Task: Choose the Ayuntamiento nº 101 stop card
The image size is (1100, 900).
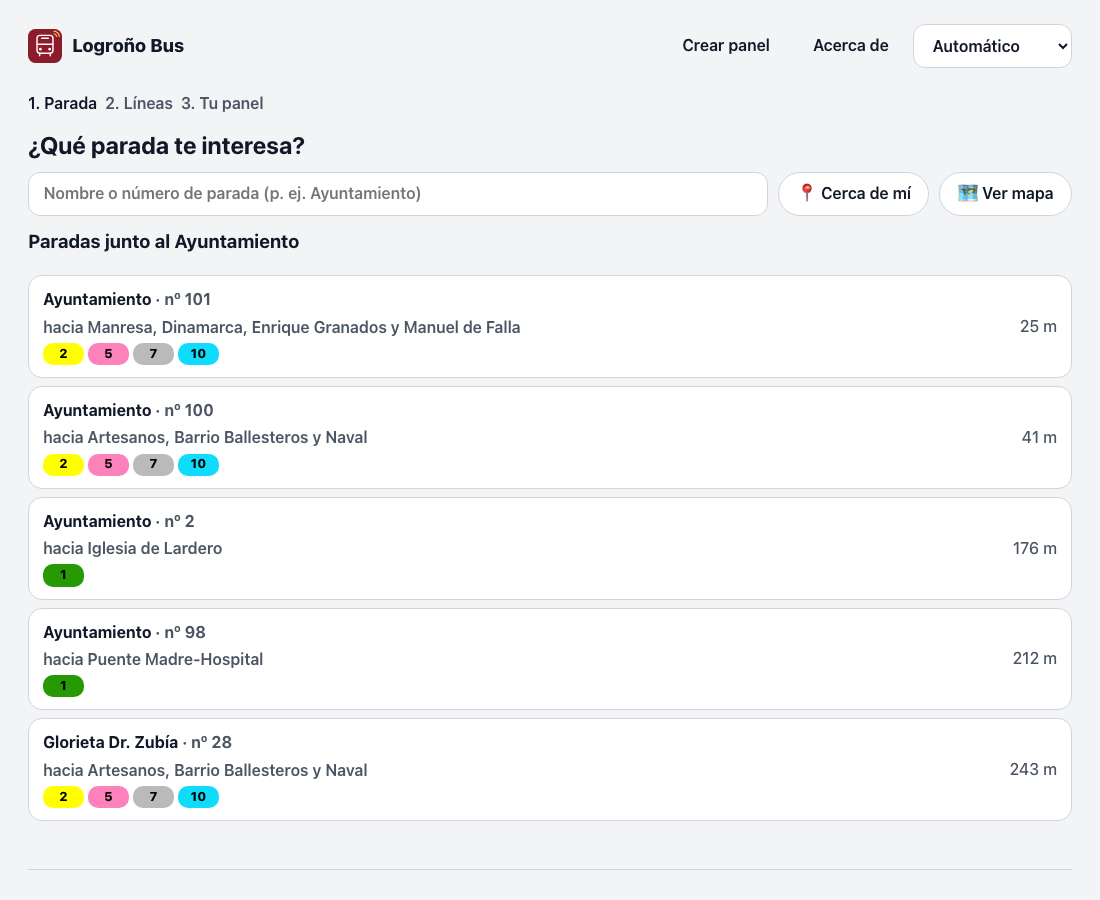Action: point(550,326)
